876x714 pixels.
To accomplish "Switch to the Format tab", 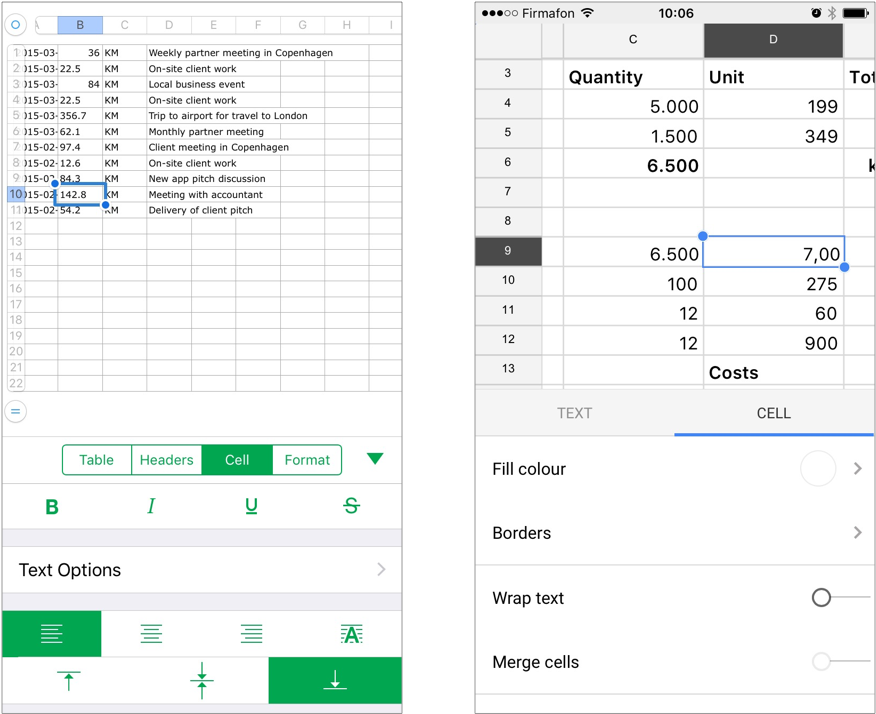I will [306, 459].
